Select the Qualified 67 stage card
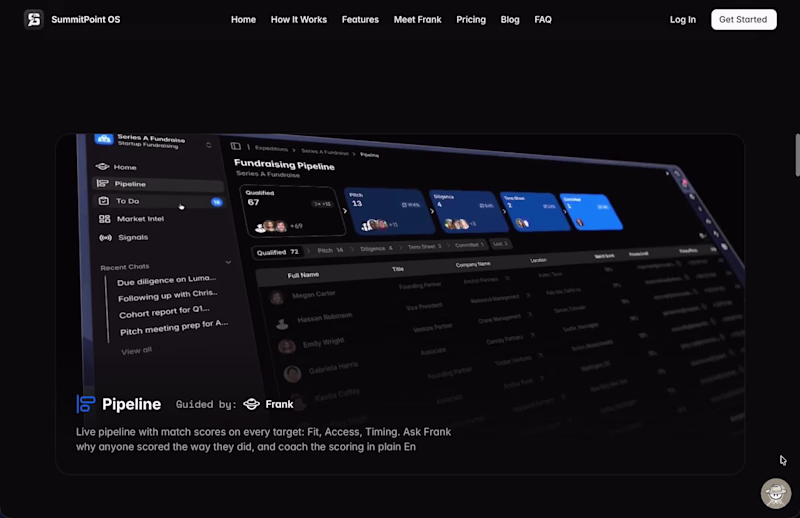The image size is (800, 518). coord(293,210)
